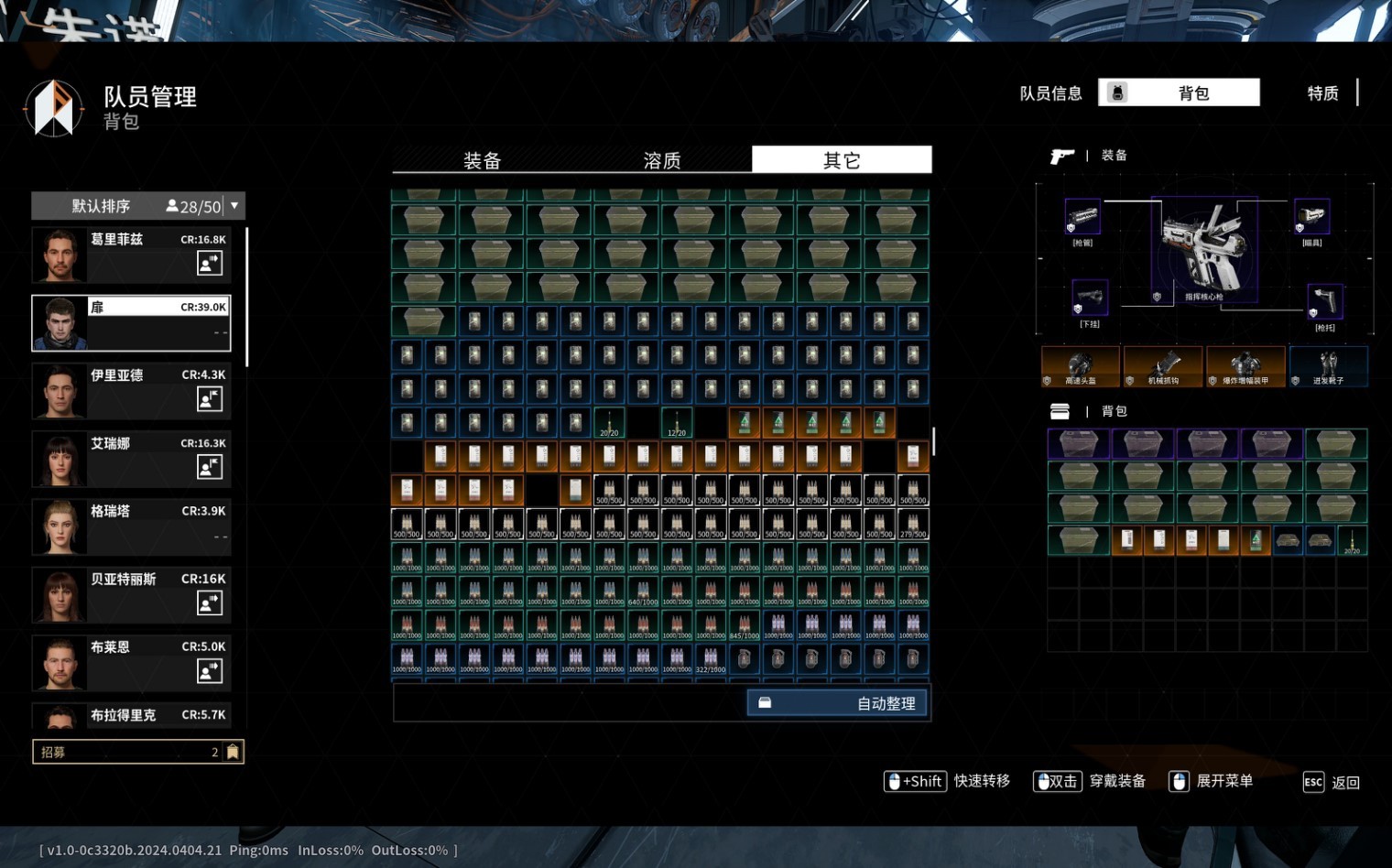Click the 爆炸增幅装甲 armor slot

pyautogui.click(x=1245, y=366)
